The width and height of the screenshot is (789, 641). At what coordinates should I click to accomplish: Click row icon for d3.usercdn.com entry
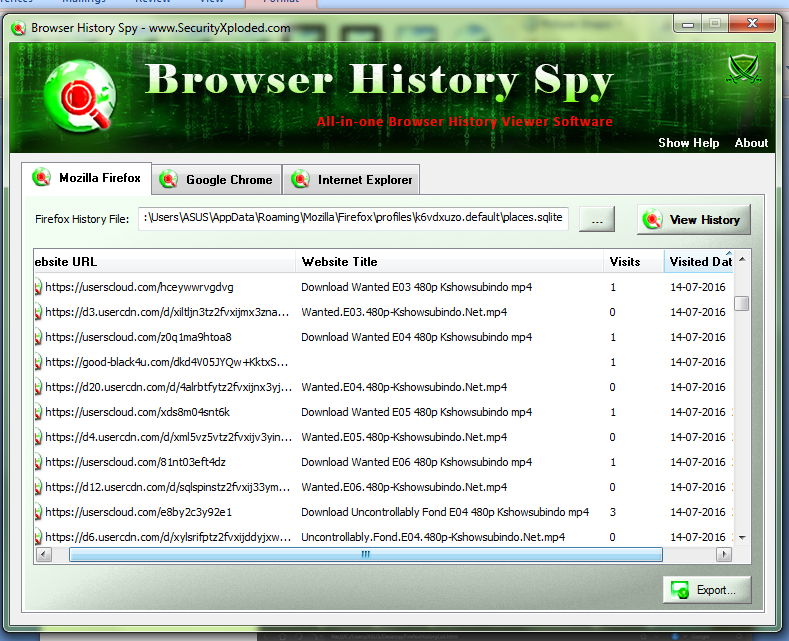[x=38, y=312]
